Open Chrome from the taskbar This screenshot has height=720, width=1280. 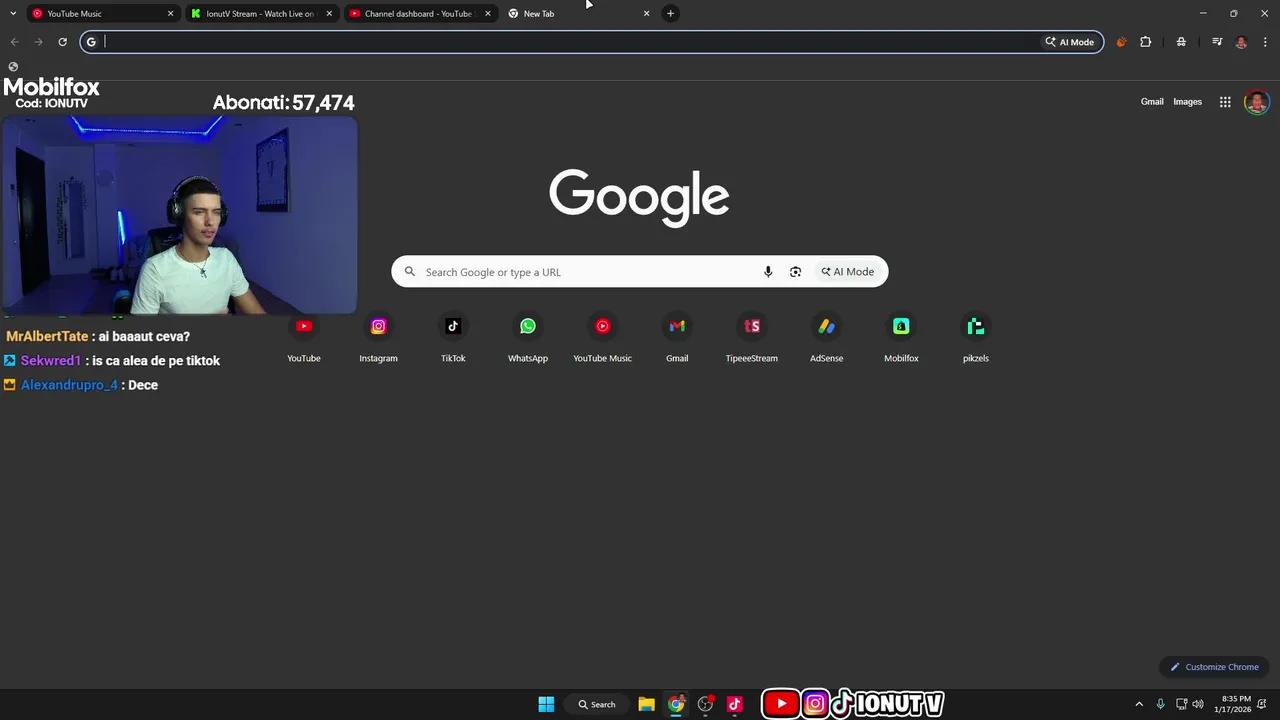pos(676,704)
